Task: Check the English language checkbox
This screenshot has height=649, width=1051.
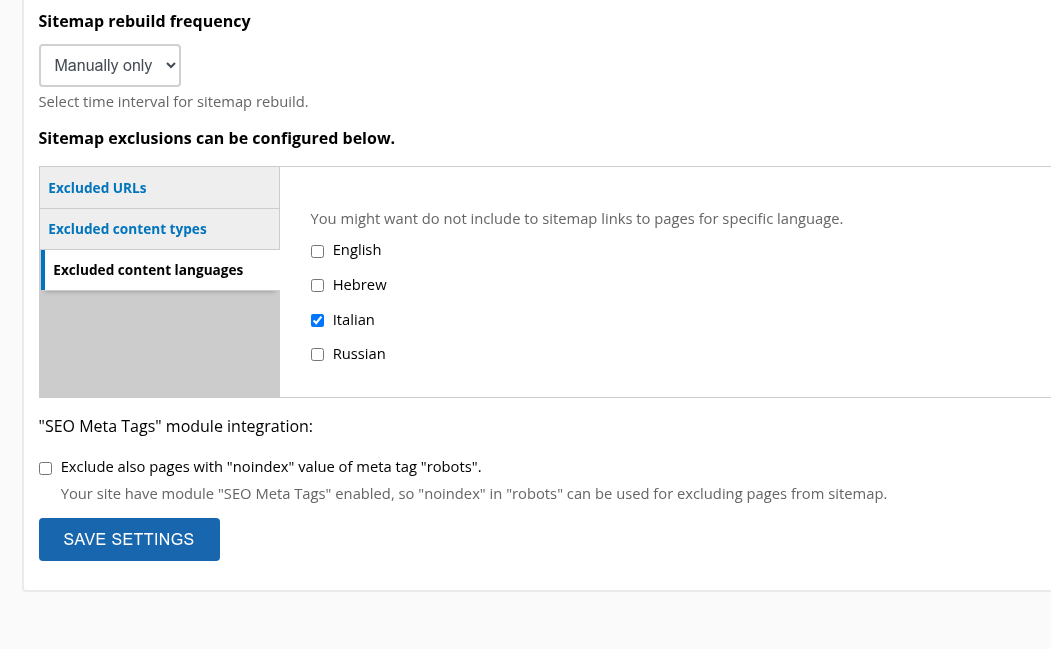Action: pos(318,251)
